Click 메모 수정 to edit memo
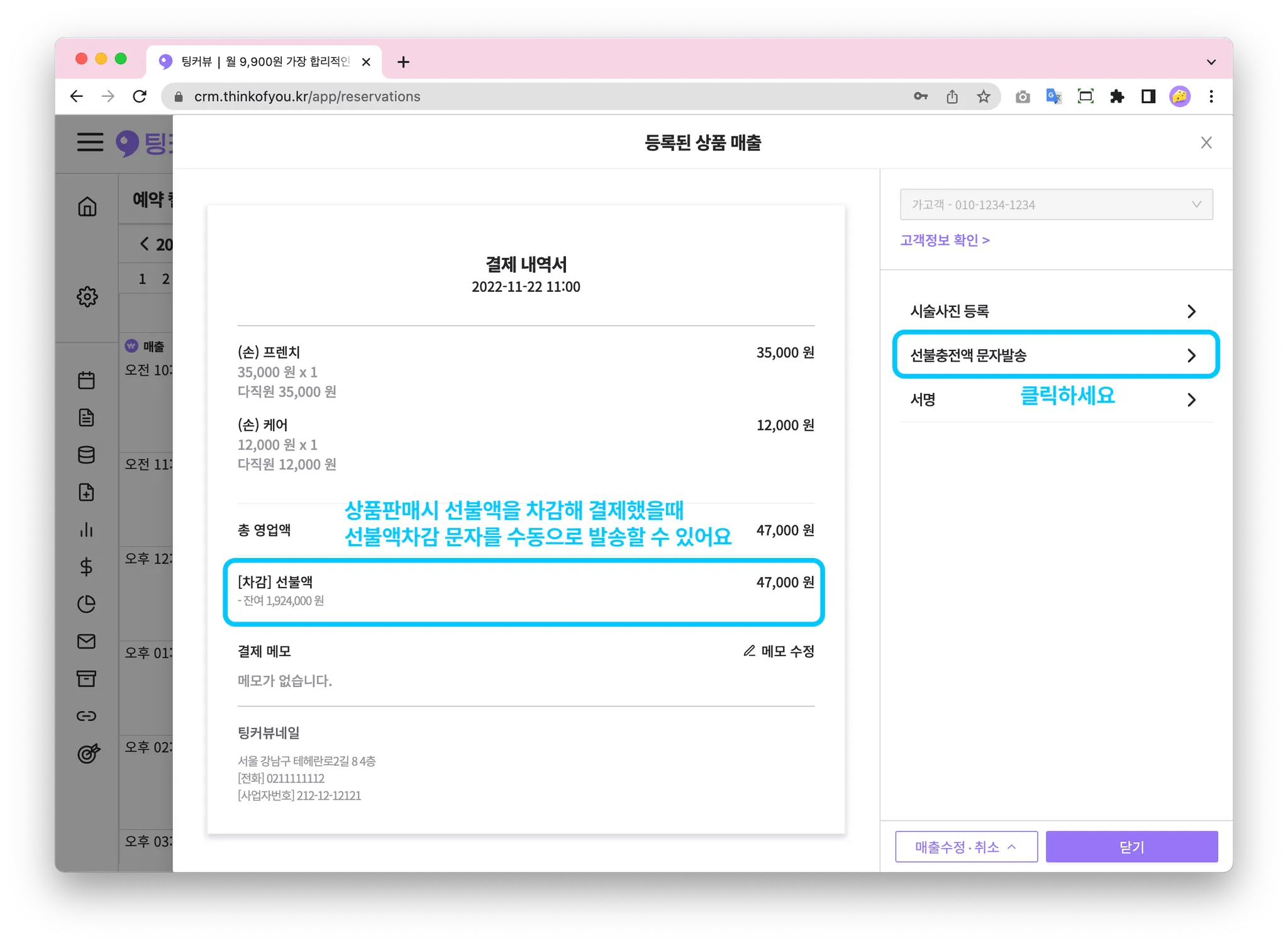 779,651
